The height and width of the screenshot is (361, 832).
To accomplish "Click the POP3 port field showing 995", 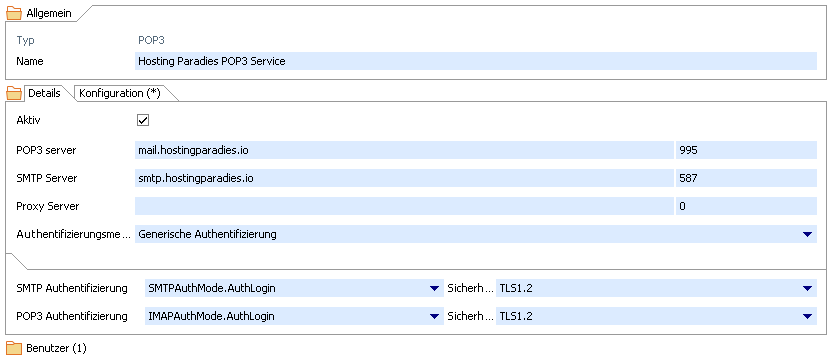I will tap(746, 150).
